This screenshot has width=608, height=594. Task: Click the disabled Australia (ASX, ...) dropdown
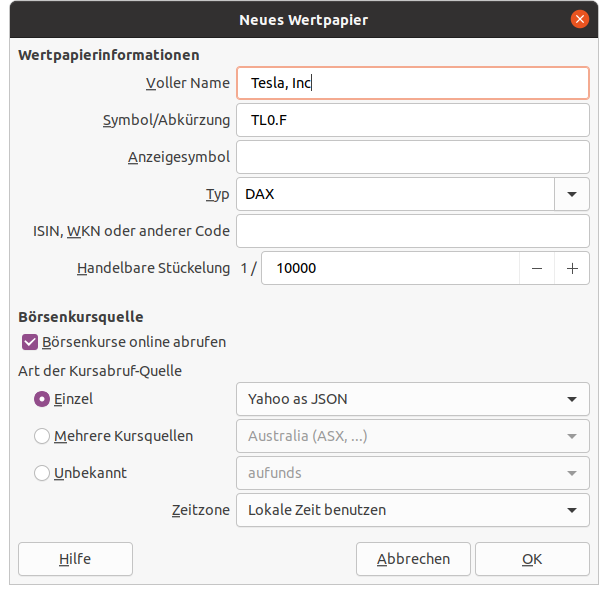click(412, 436)
